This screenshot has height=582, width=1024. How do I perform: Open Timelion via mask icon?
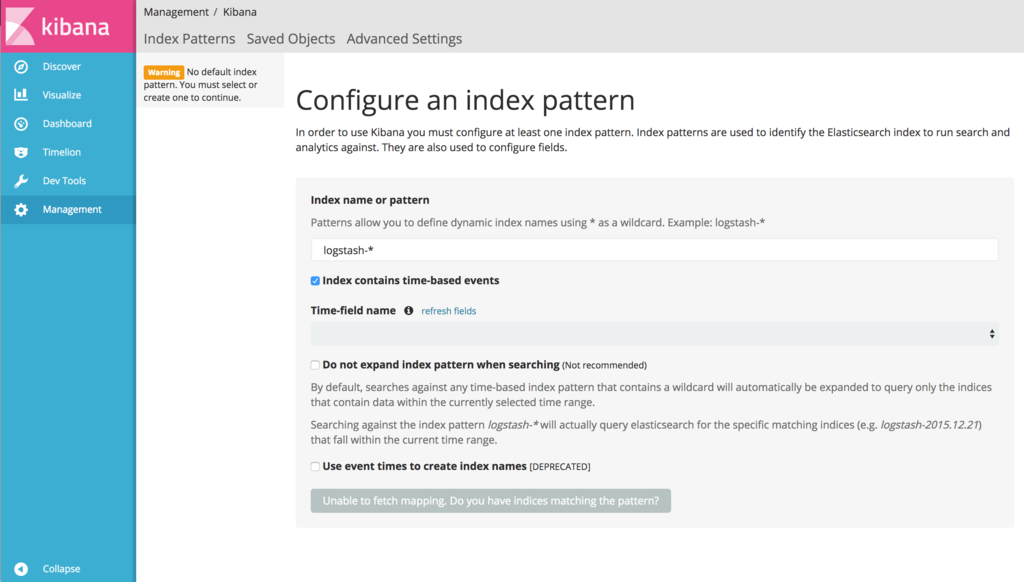21,152
